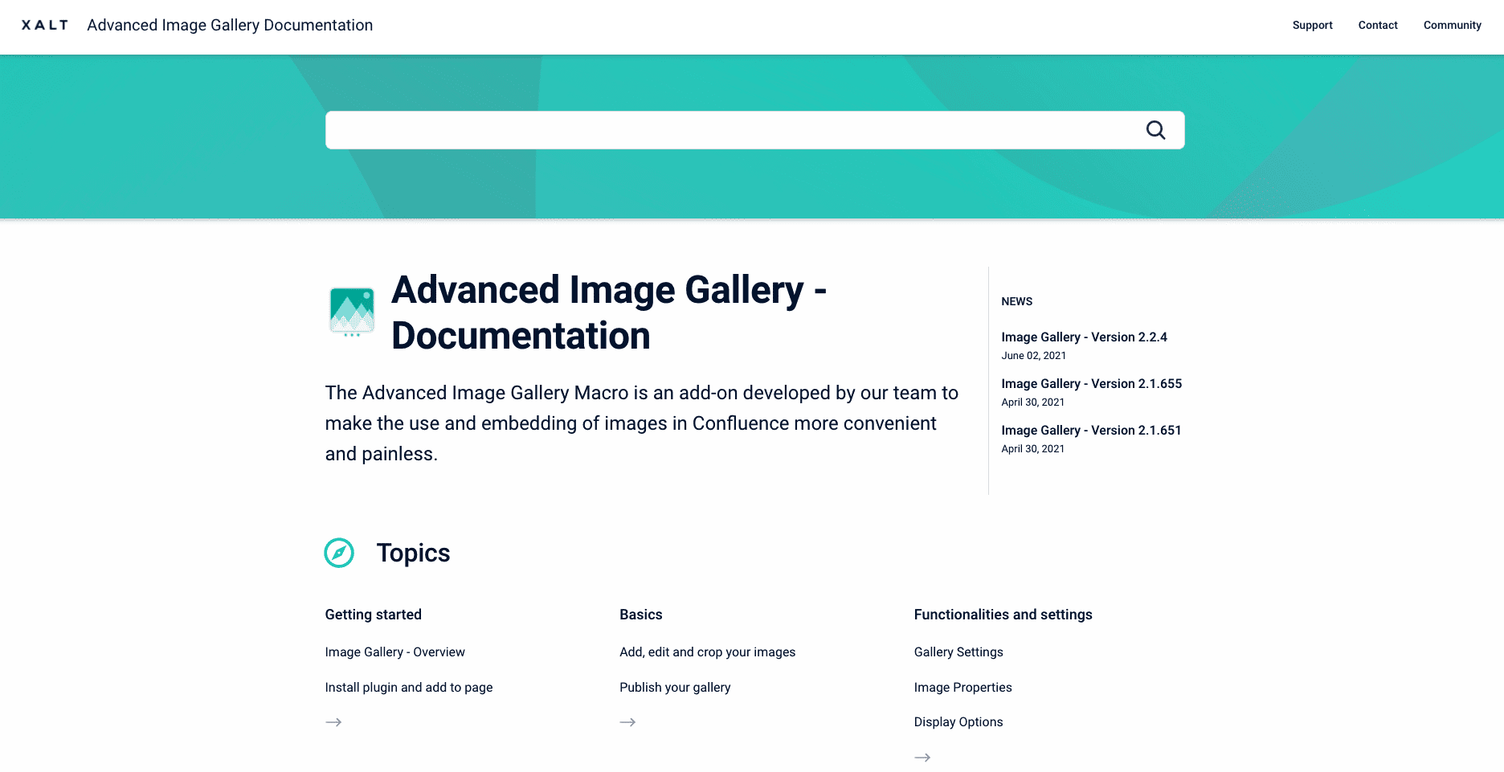Open Image Gallery - Overview page
The height and width of the screenshot is (772, 1504).
tap(395, 652)
